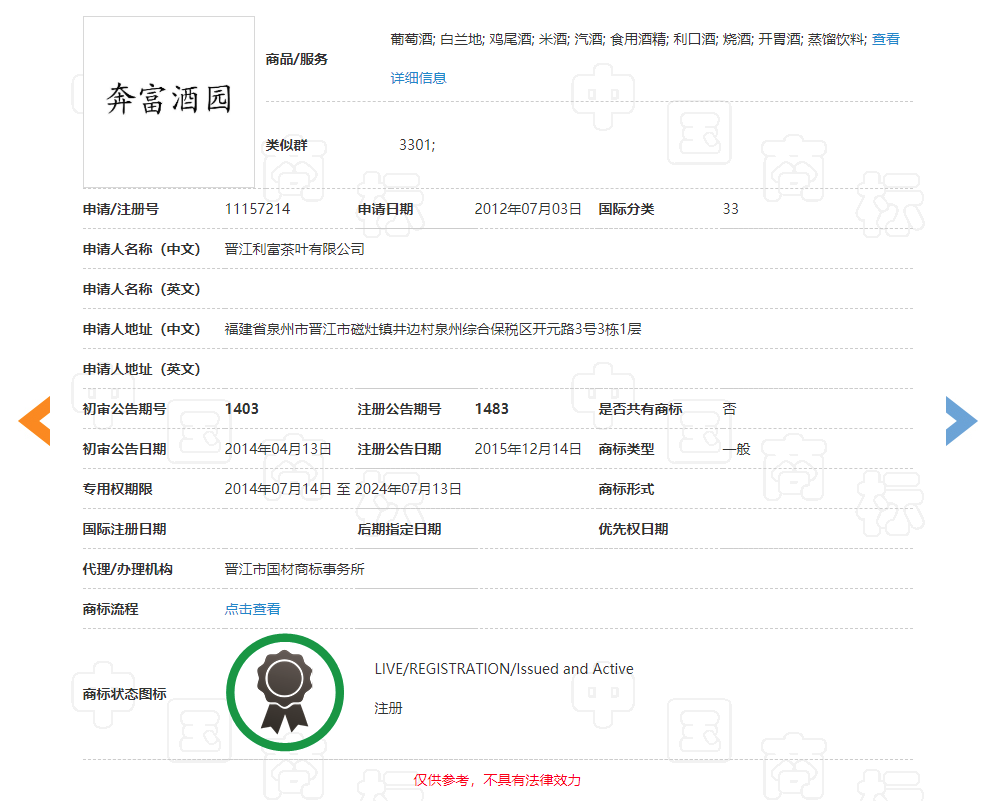Click the 商标类型 field label
Viewport: 995px width, 801px height.
626,449
